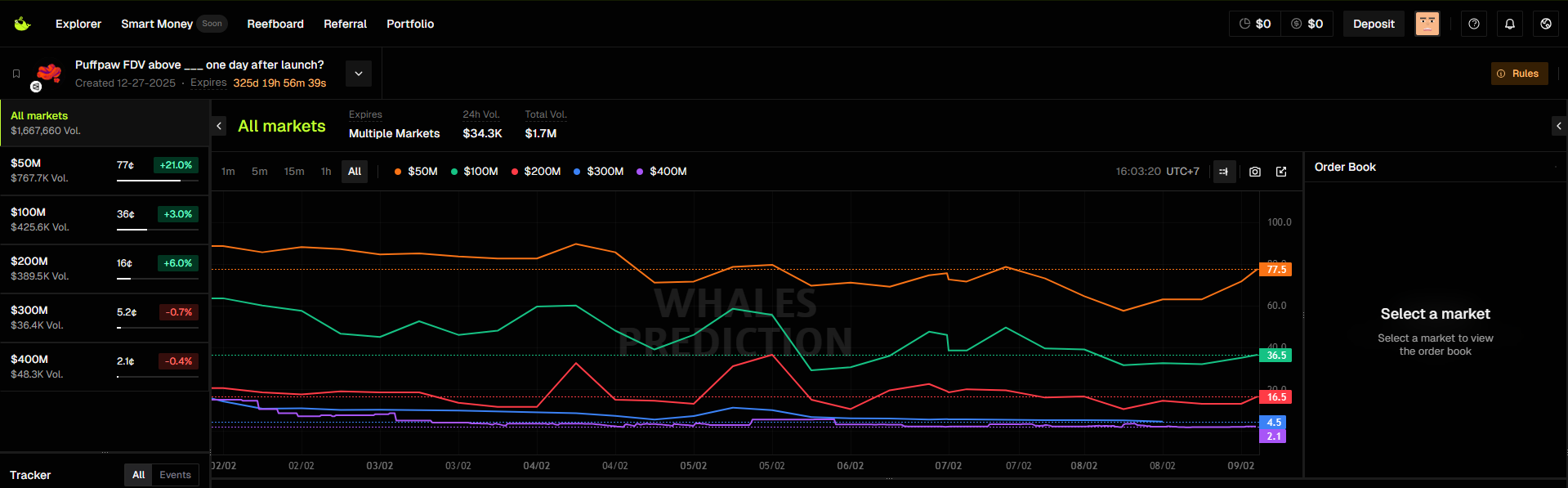Click the 36.5 green price label

[x=1276, y=356]
